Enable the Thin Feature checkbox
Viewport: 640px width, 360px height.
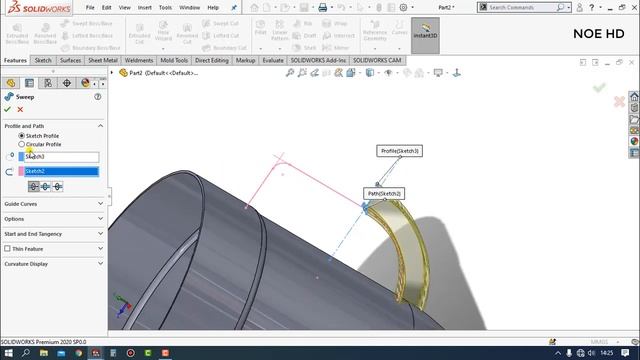7,249
